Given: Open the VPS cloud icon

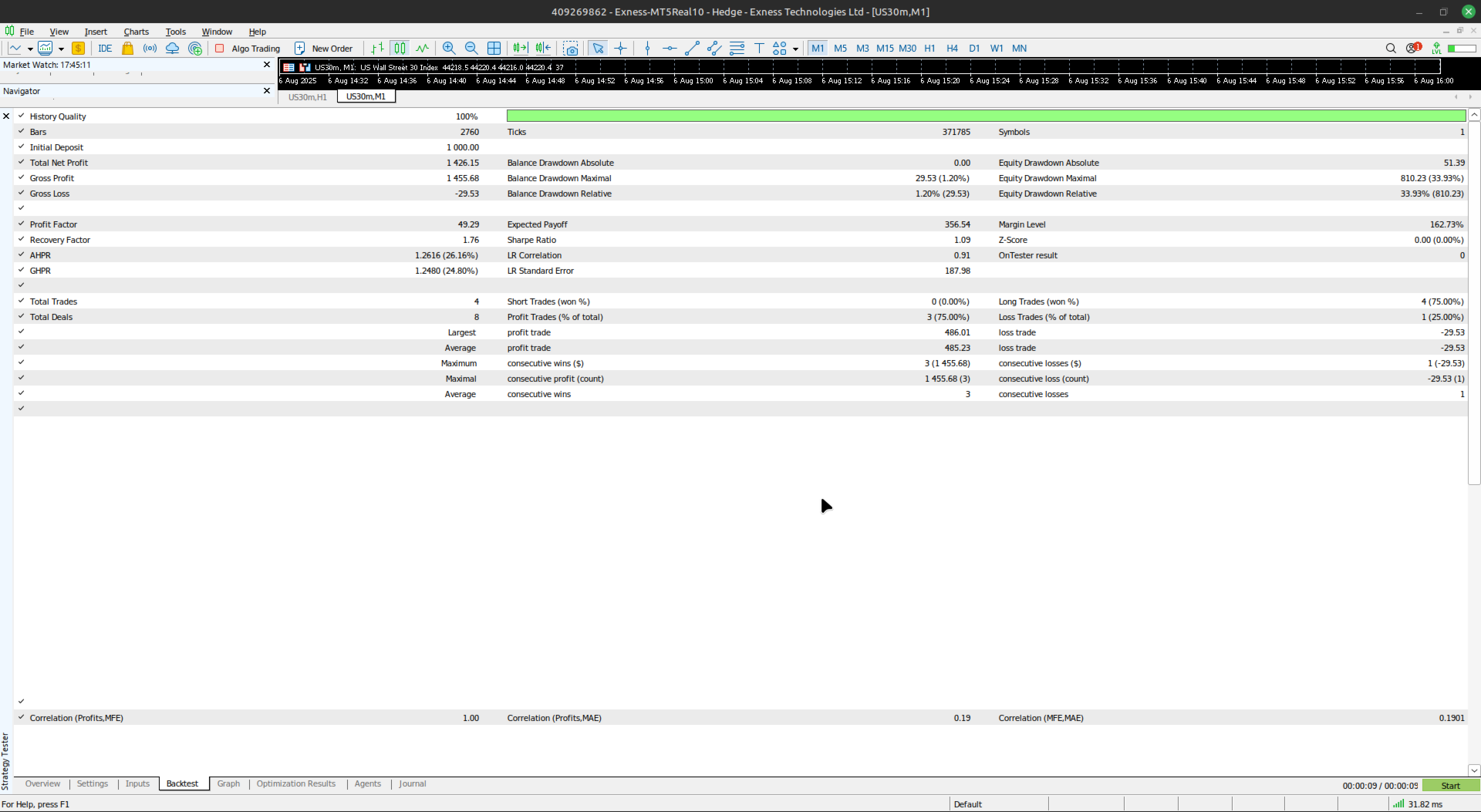Looking at the screenshot, I should tap(173, 48).
